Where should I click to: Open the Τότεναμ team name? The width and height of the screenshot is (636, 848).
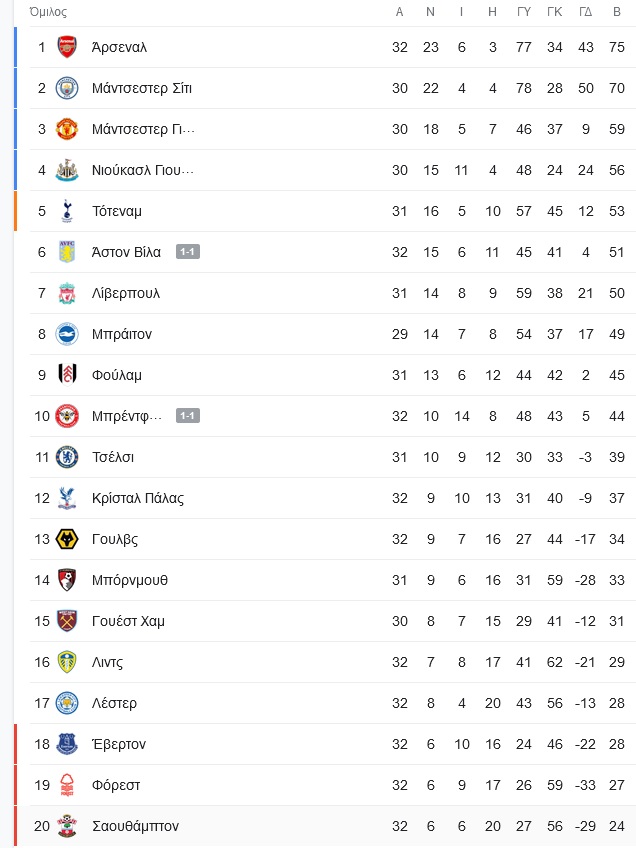click(117, 211)
